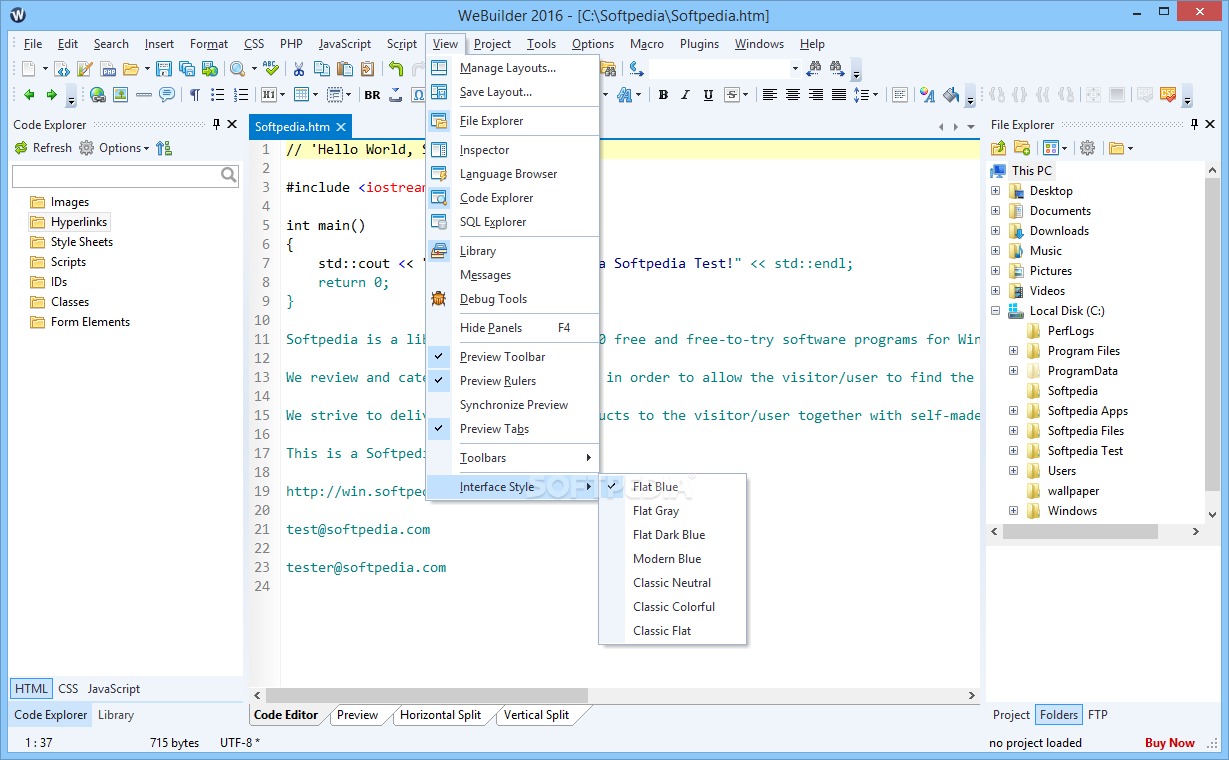Go up a folder in File Explorer
This screenshot has height=760, width=1229.
[998, 148]
